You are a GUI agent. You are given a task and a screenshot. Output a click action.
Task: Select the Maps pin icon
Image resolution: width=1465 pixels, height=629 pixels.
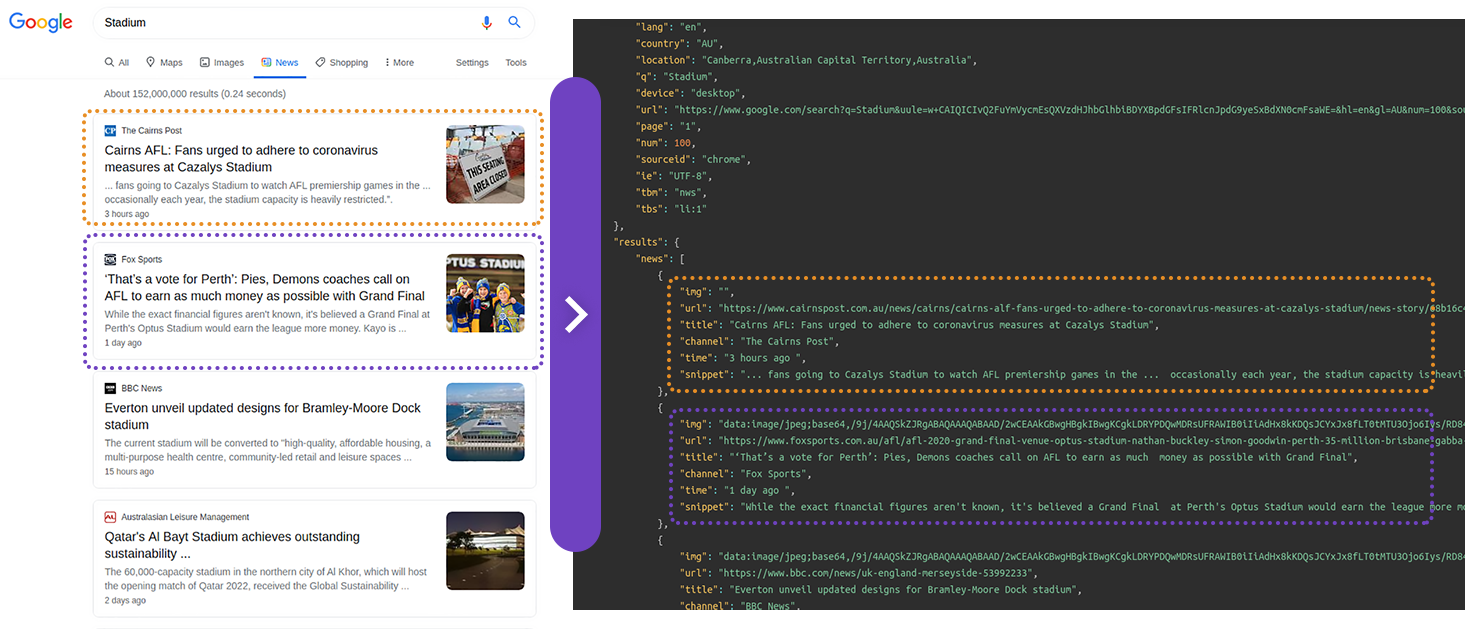click(x=150, y=62)
